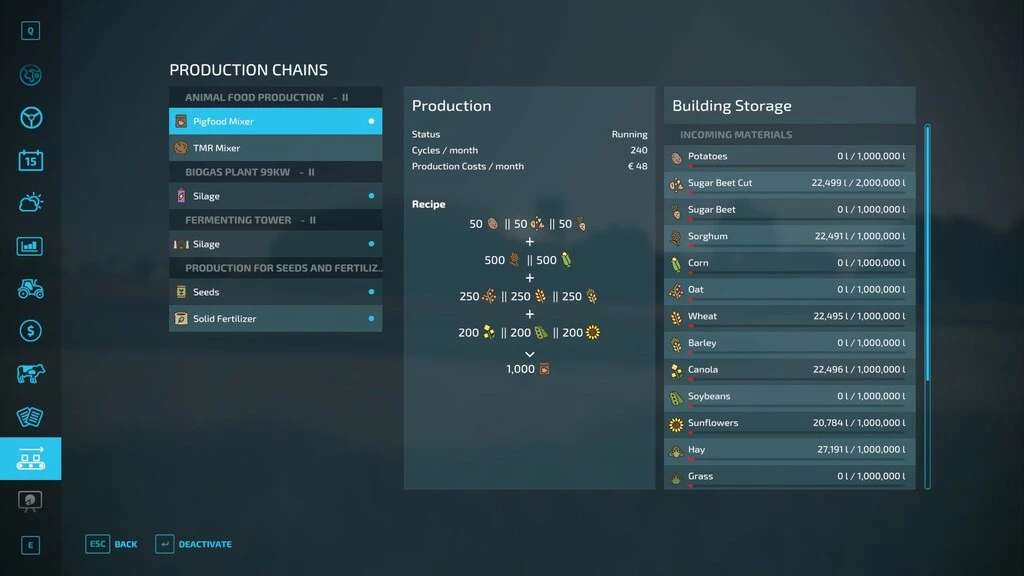The width and height of the screenshot is (1024, 576).
Task: Open the contracts papers icon
Action: (30, 417)
